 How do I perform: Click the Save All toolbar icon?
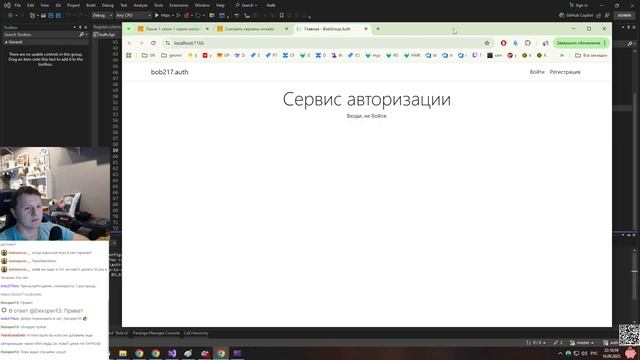coord(58,16)
